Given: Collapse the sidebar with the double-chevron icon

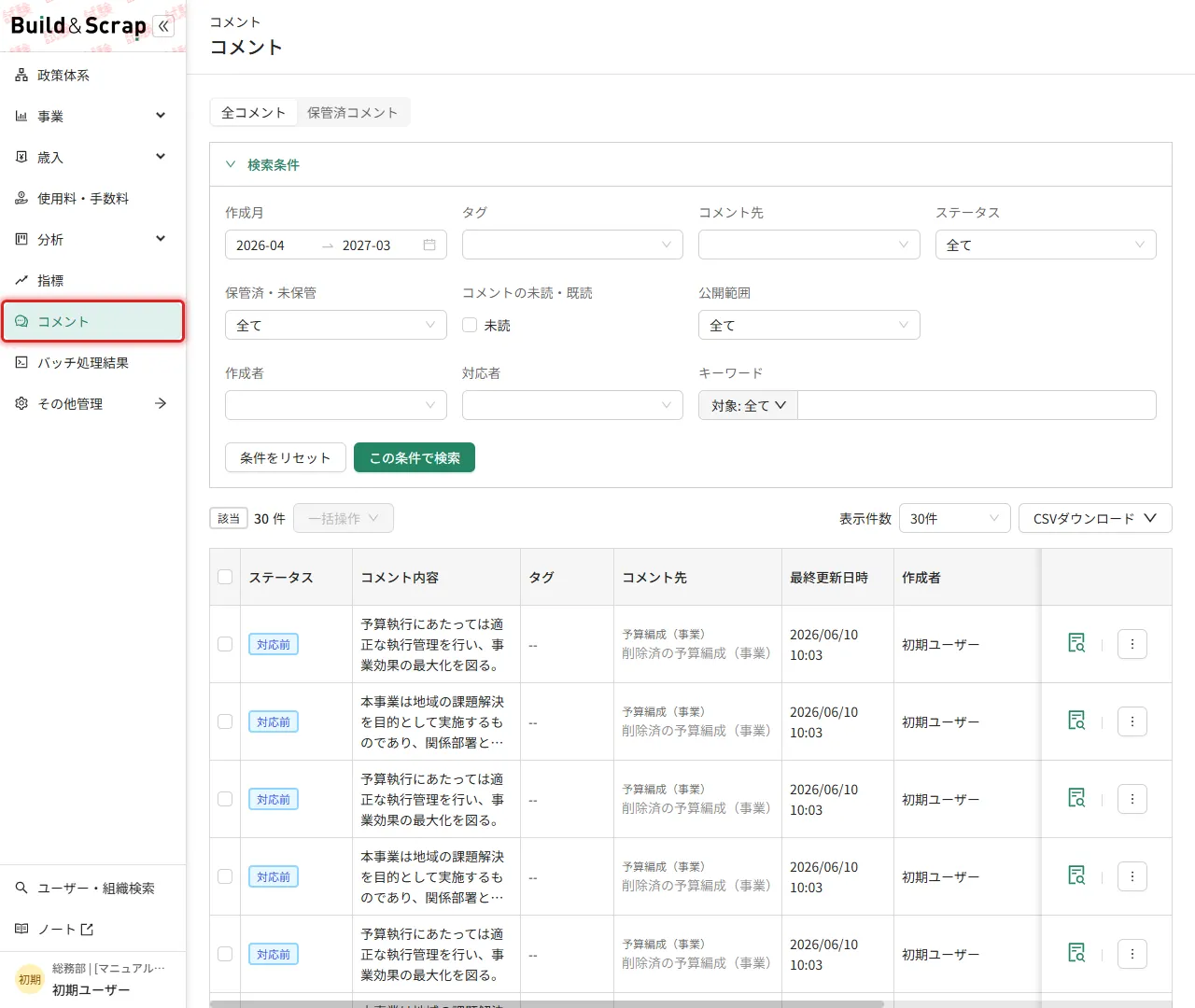Looking at the screenshot, I should coord(163,26).
